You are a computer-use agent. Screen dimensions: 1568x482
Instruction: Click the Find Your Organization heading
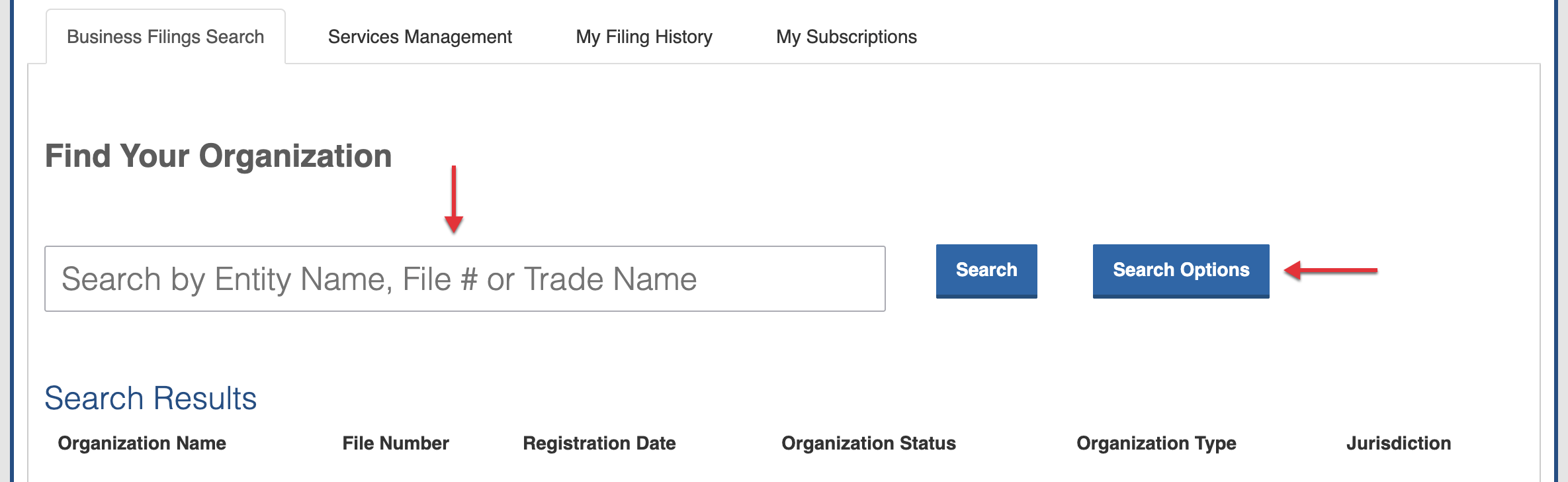coord(218,156)
